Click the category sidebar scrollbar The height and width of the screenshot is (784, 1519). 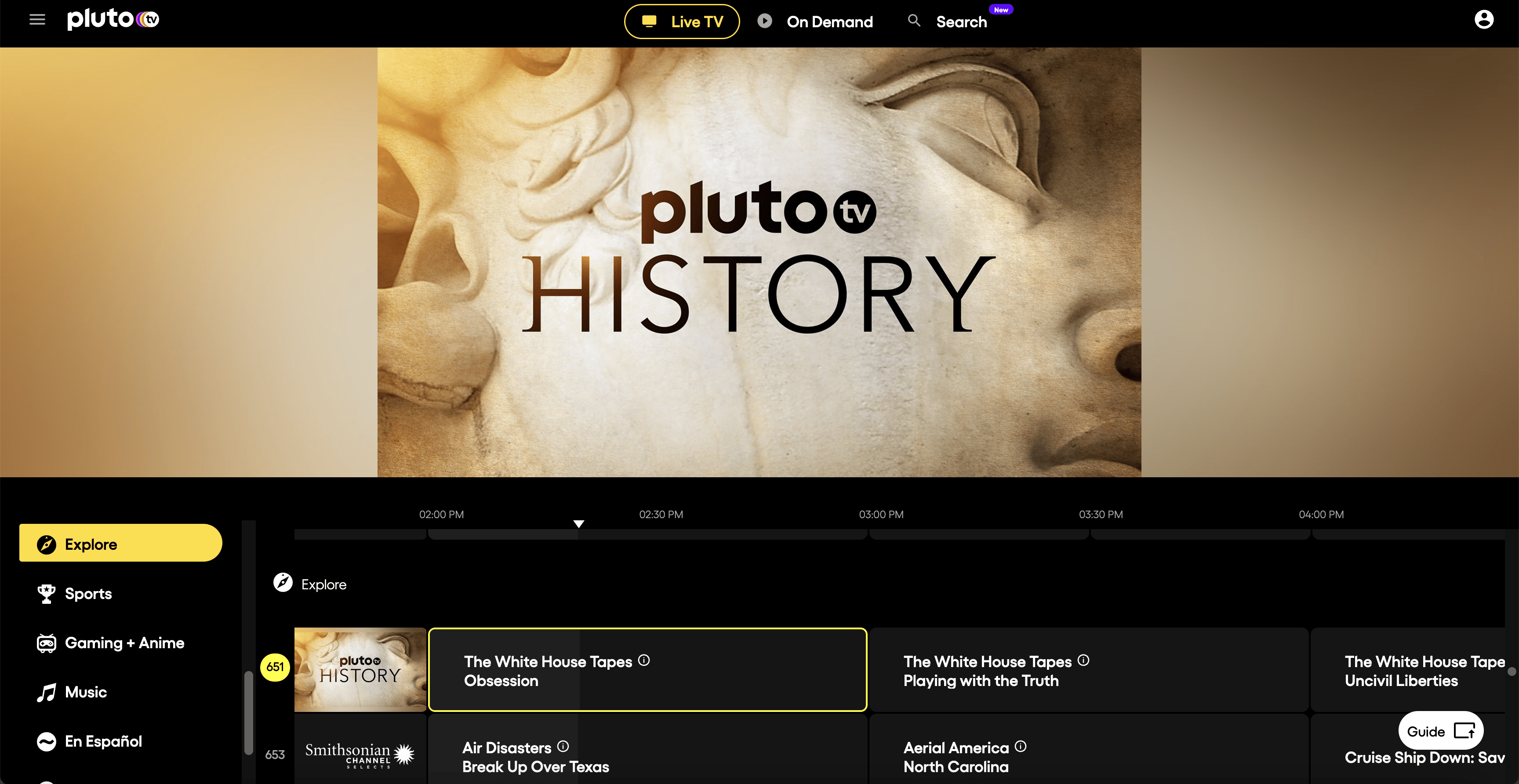click(249, 713)
